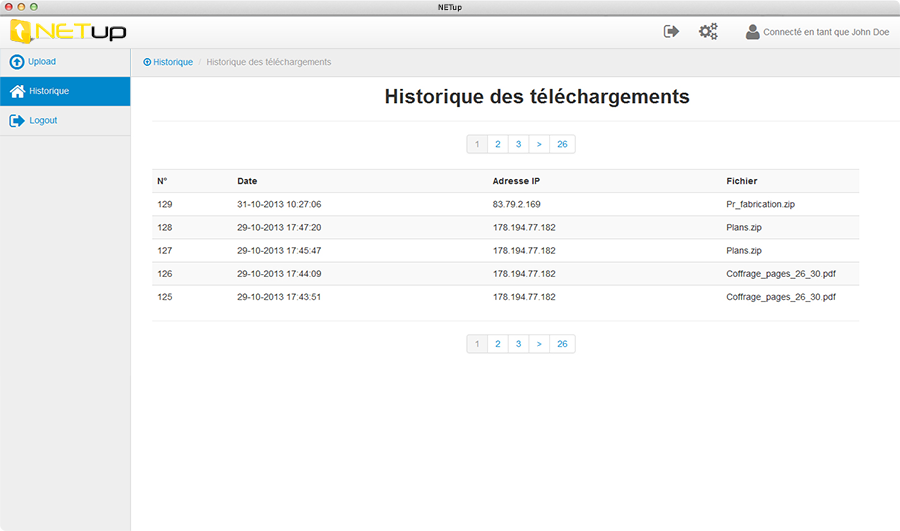
Task: Click the Logout icon in sidebar
Action: click(17, 121)
